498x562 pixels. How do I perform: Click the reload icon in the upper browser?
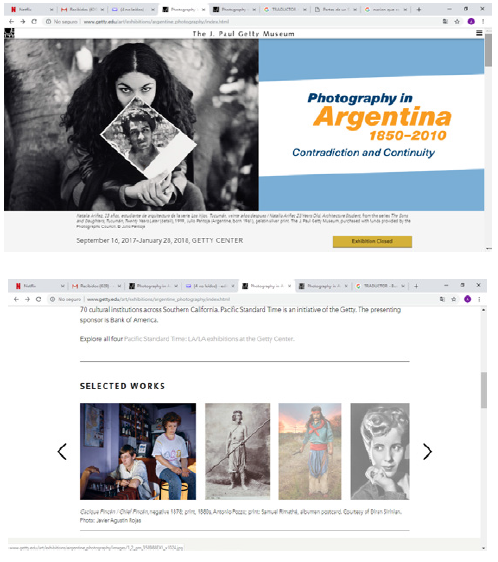click(34, 22)
